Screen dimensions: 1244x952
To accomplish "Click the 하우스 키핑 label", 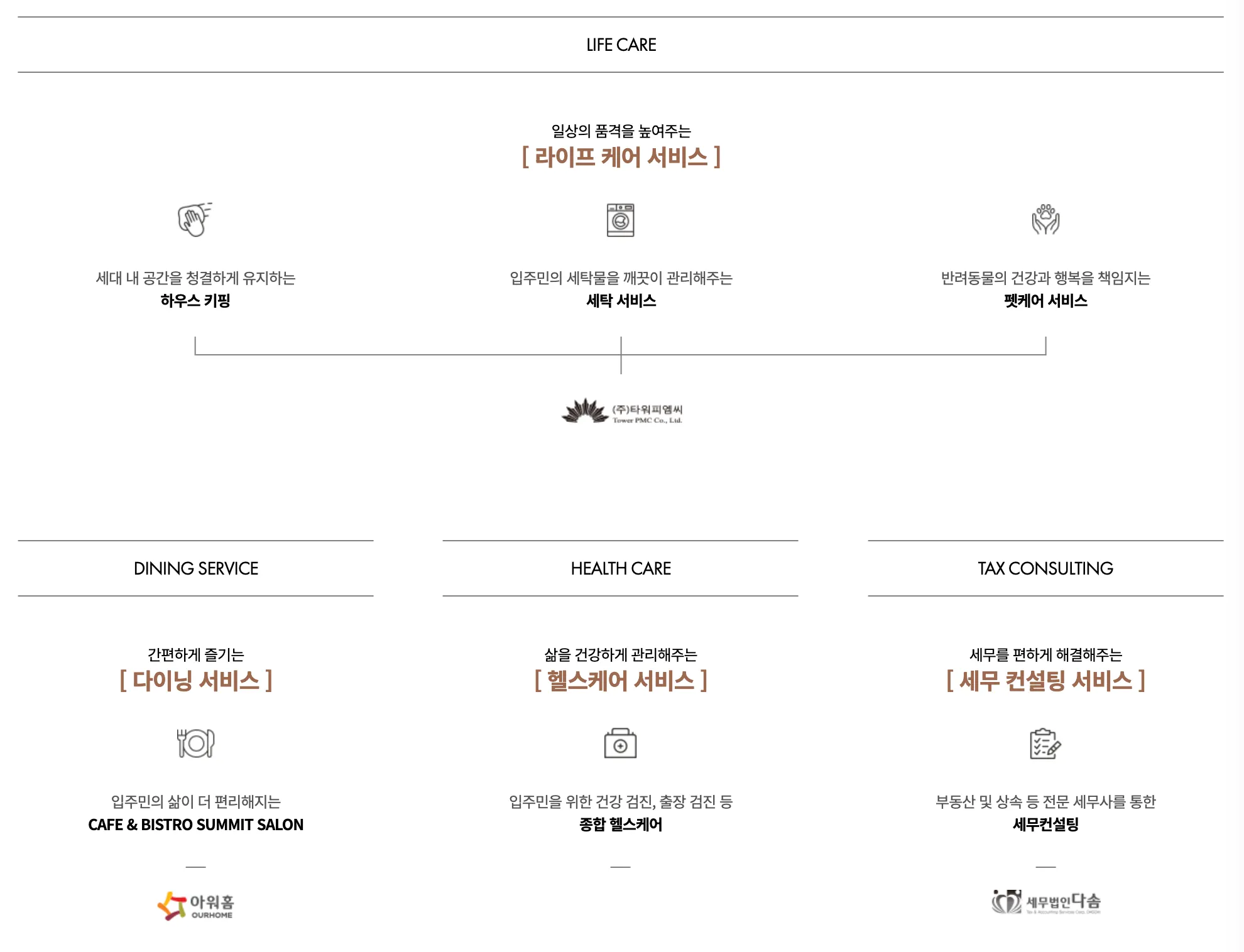I will [x=195, y=301].
